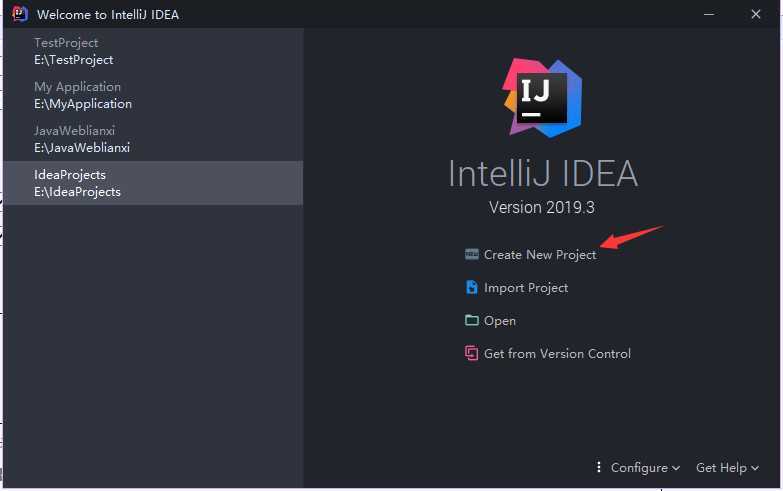
Task: Expand the Configure dropdown menu
Action: [x=645, y=468]
